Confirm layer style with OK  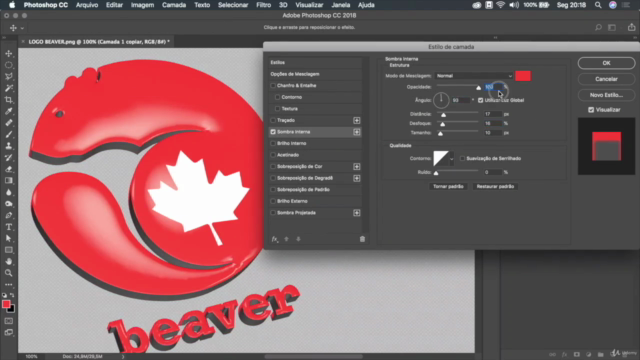607,63
